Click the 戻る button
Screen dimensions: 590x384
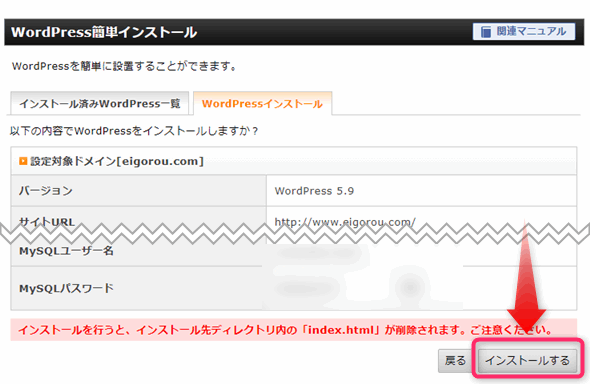[456, 360]
